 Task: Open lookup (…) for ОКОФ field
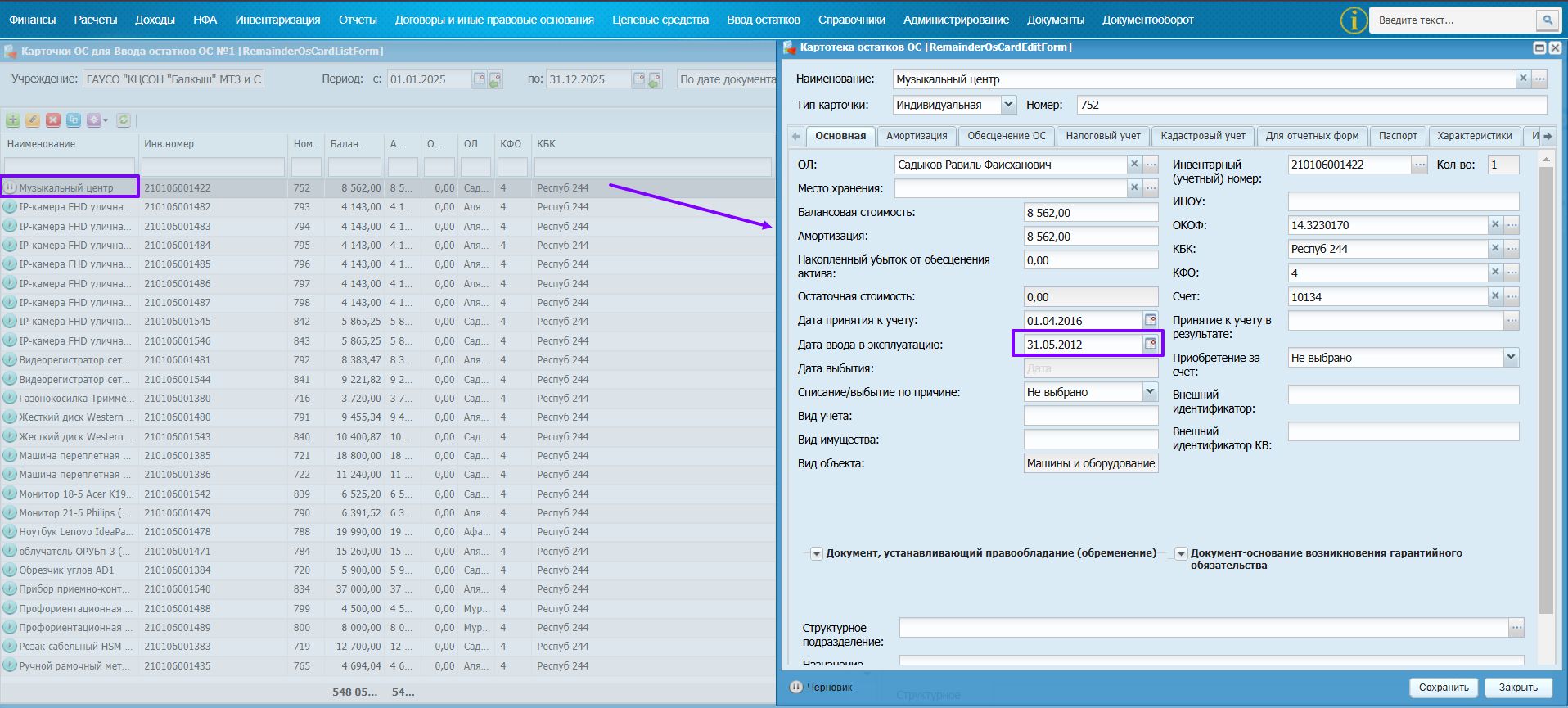[1512, 224]
